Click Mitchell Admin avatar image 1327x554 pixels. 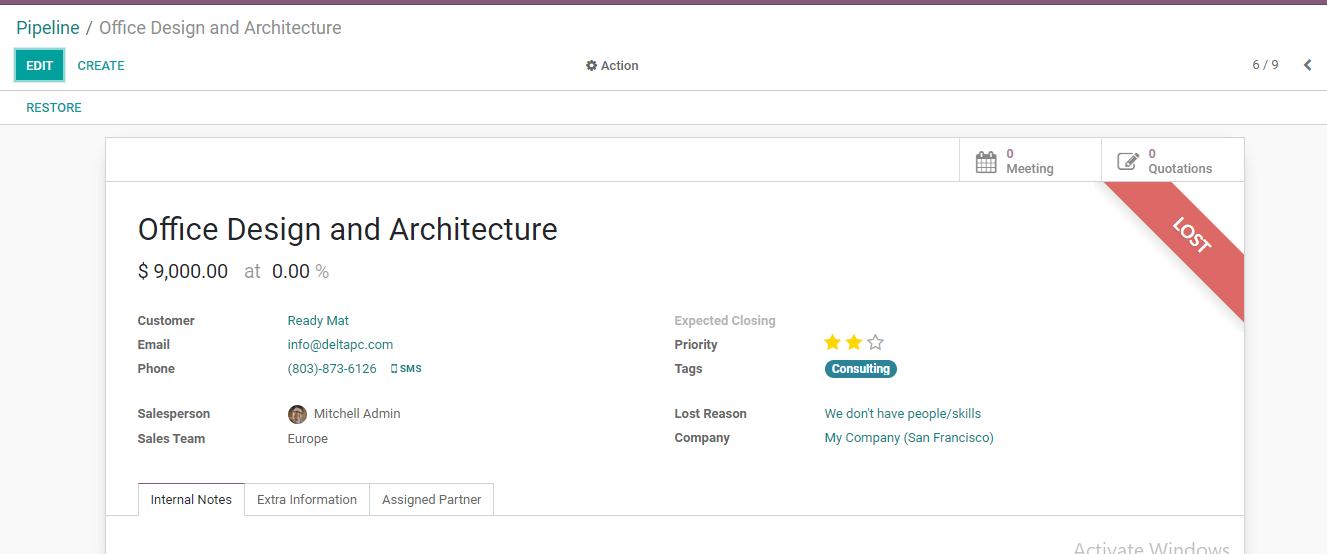click(x=297, y=414)
